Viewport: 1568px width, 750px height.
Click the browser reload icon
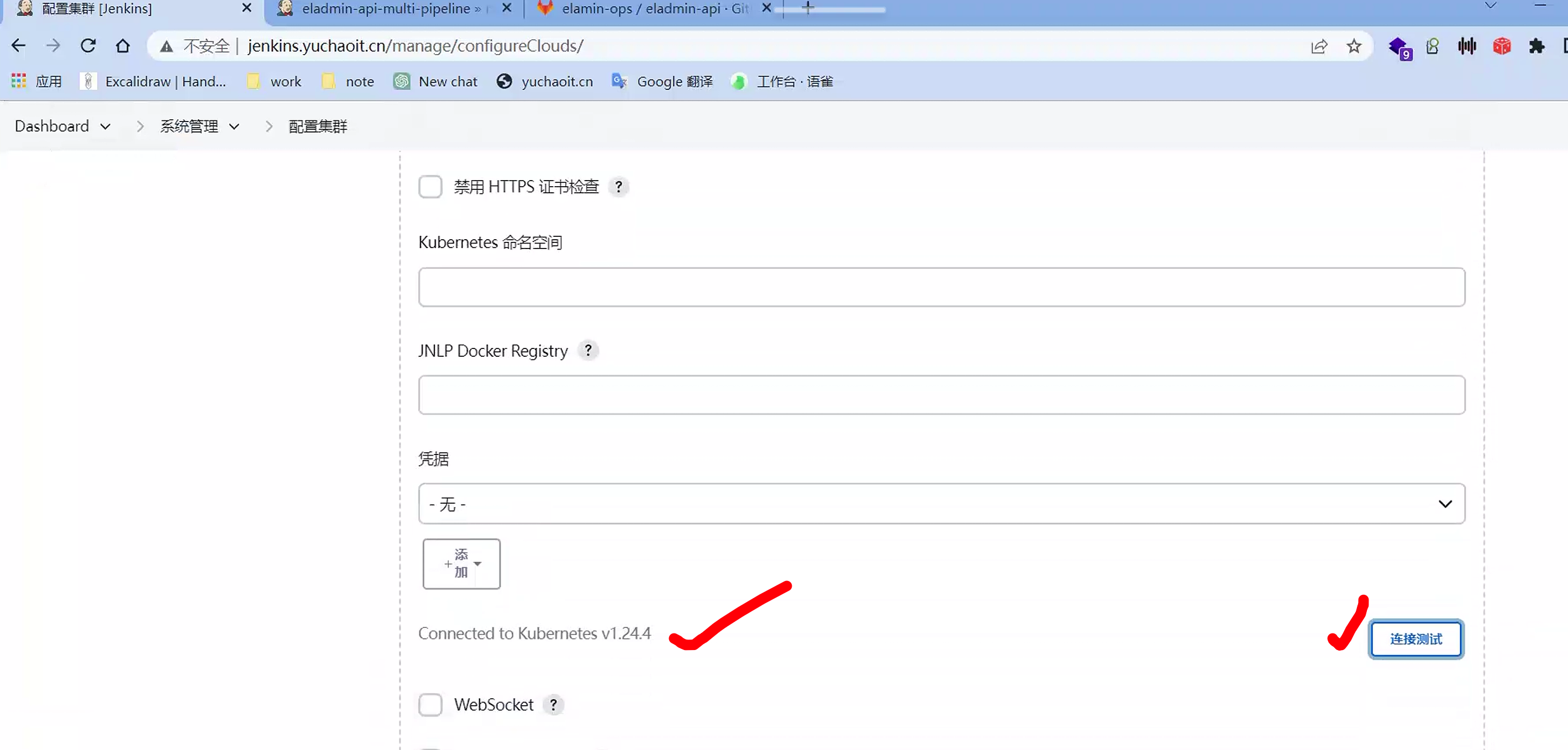[x=88, y=46]
